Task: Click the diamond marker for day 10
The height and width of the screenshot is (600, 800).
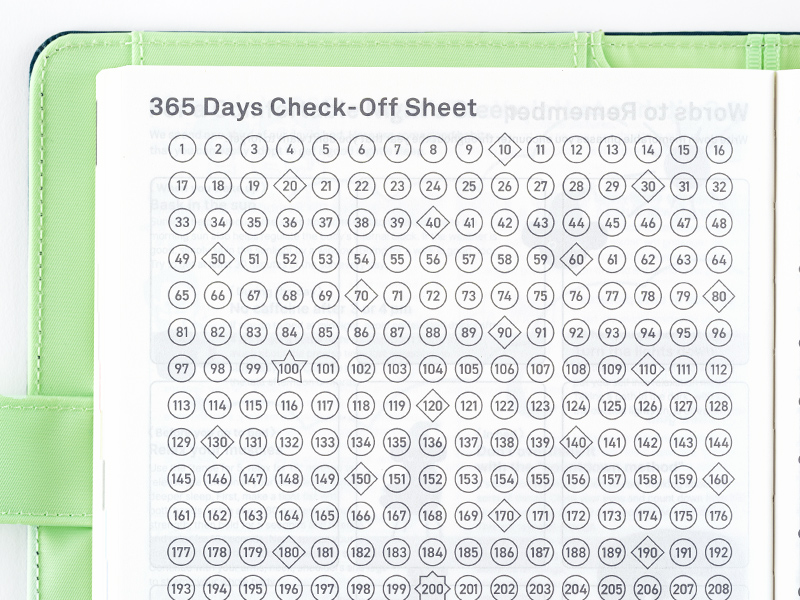Action: [505, 150]
